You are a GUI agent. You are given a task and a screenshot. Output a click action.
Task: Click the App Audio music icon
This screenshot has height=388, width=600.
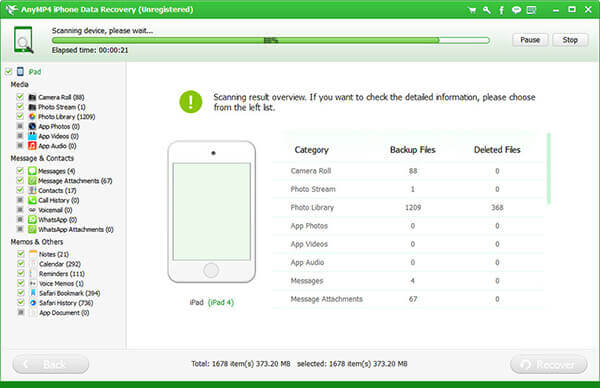click(x=32, y=146)
